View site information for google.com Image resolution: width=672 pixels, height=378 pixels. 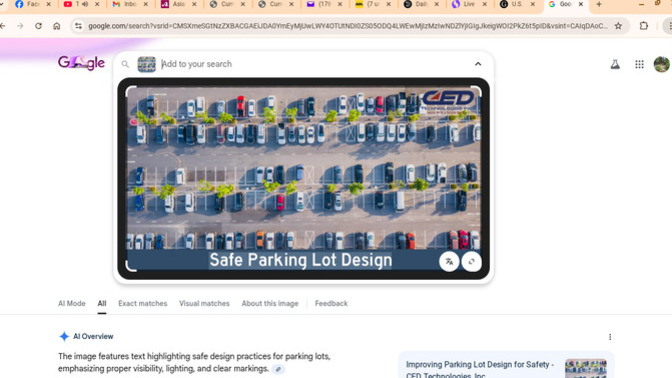click(x=78, y=26)
